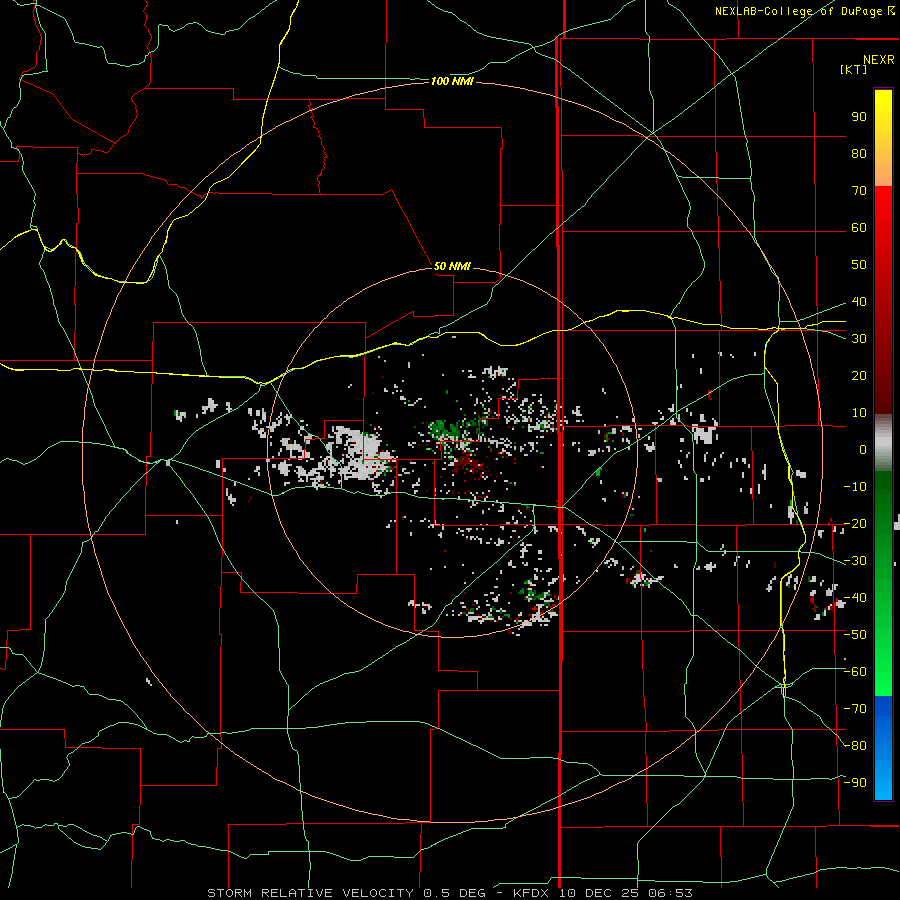This screenshot has height=900, width=900.
Task: Click the 10 value on the velocity scale
Action: click(859, 413)
